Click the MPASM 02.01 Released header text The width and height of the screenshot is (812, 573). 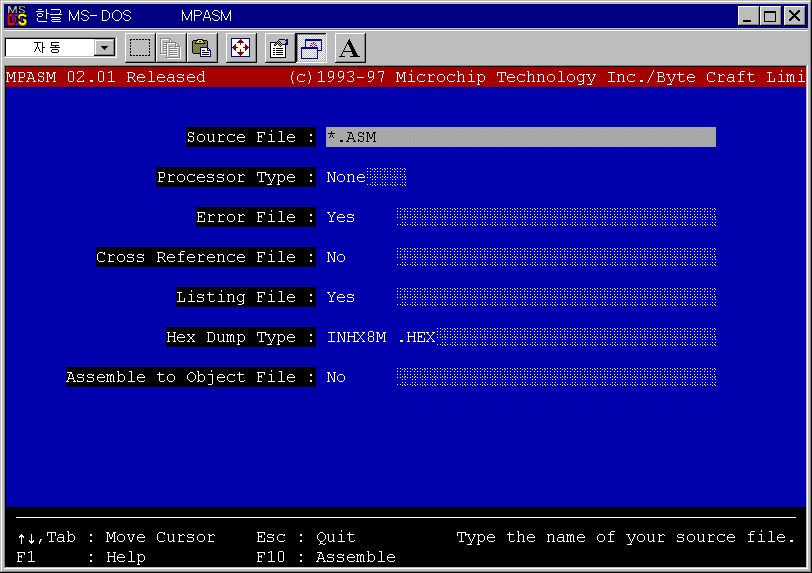point(106,77)
